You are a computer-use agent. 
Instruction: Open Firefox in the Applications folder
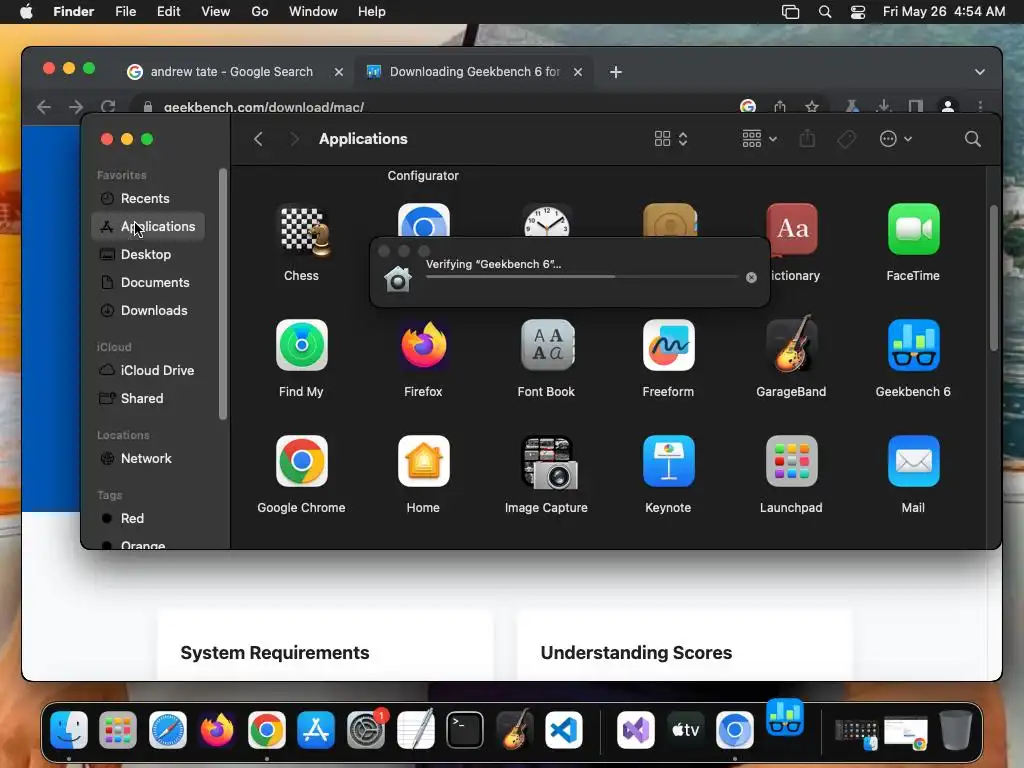423,345
